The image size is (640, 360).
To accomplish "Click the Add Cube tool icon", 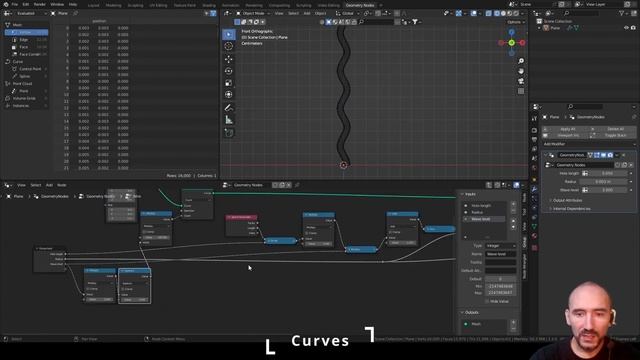I will [229, 133].
